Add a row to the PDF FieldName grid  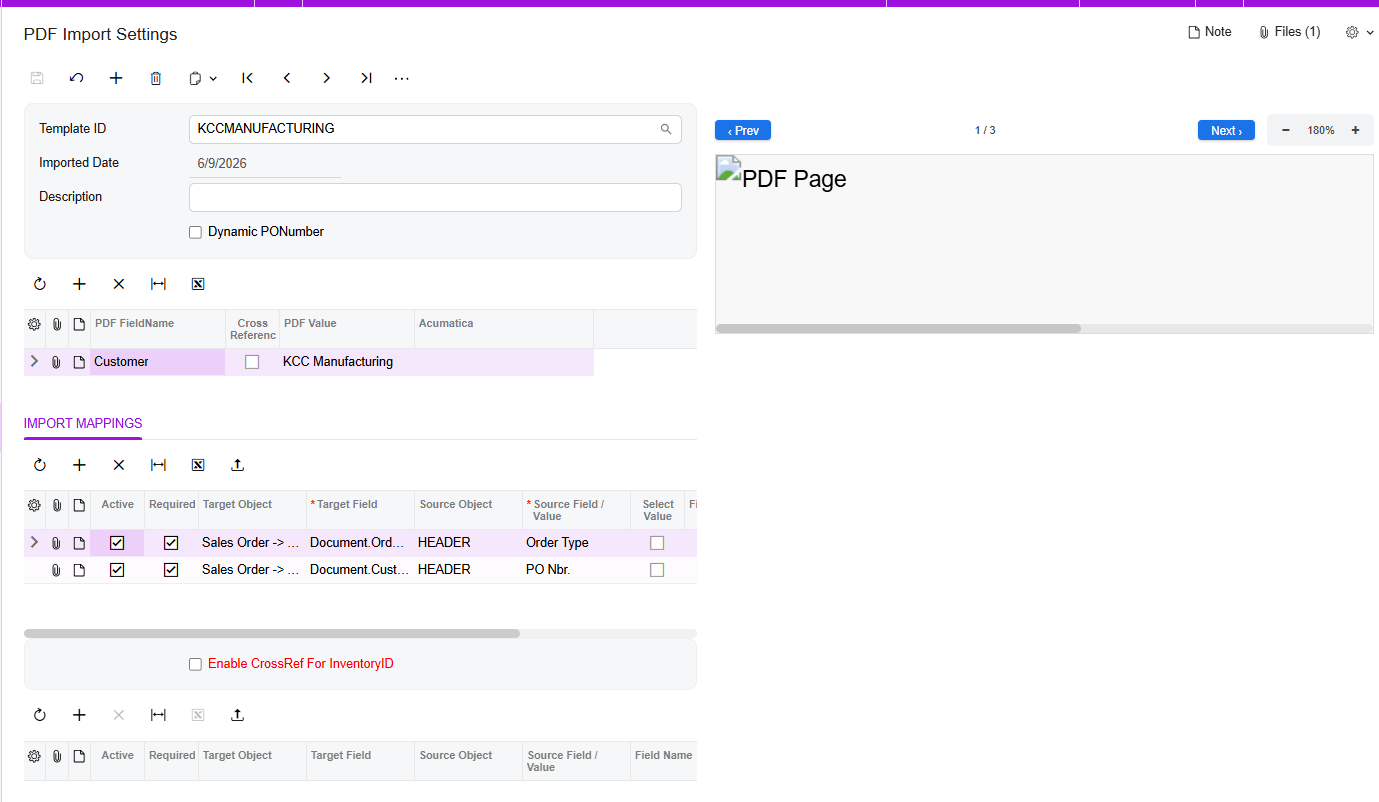[80, 284]
